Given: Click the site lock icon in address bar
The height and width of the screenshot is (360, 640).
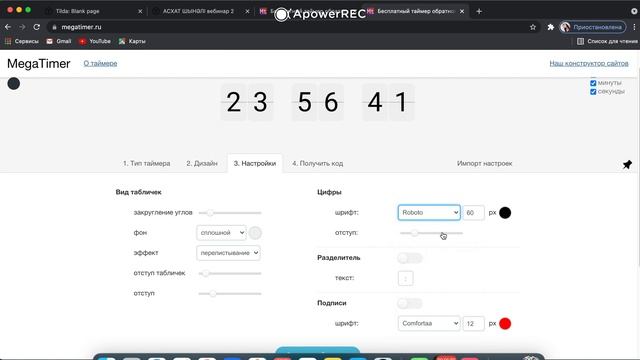Looking at the screenshot, I should pos(54,27).
